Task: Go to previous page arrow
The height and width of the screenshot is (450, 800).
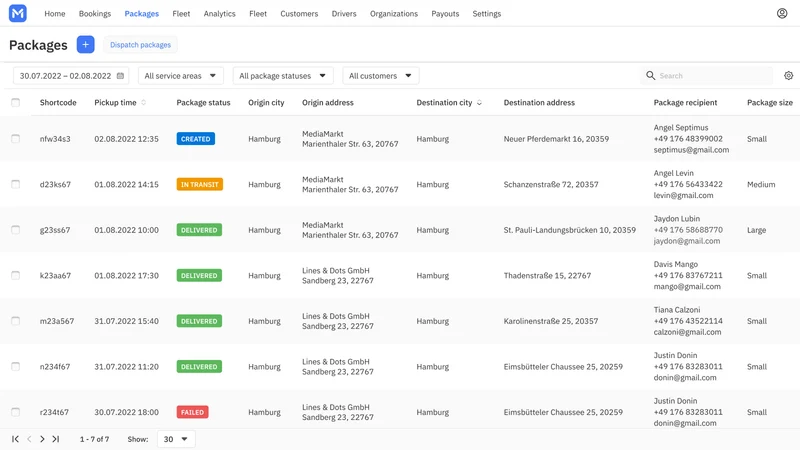Action: click(29, 439)
